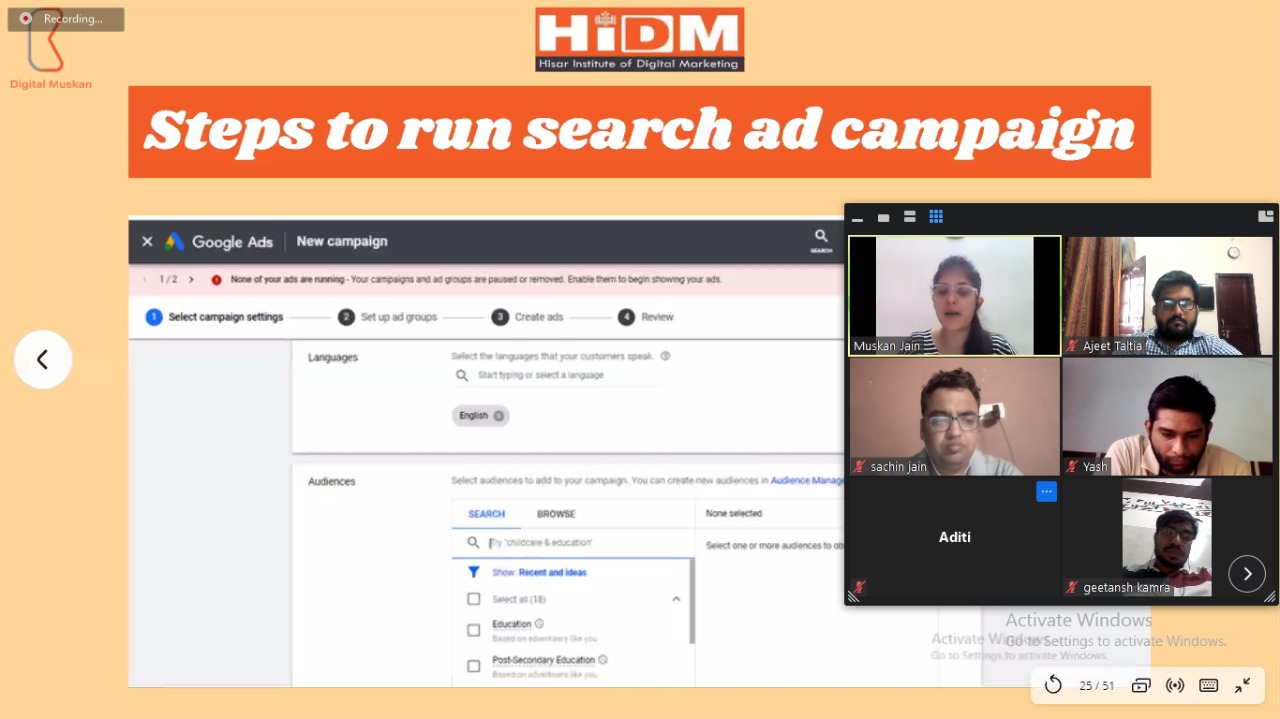The height and width of the screenshot is (719, 1280).
Task: Click the Languages section label
Action: [333, 357]
